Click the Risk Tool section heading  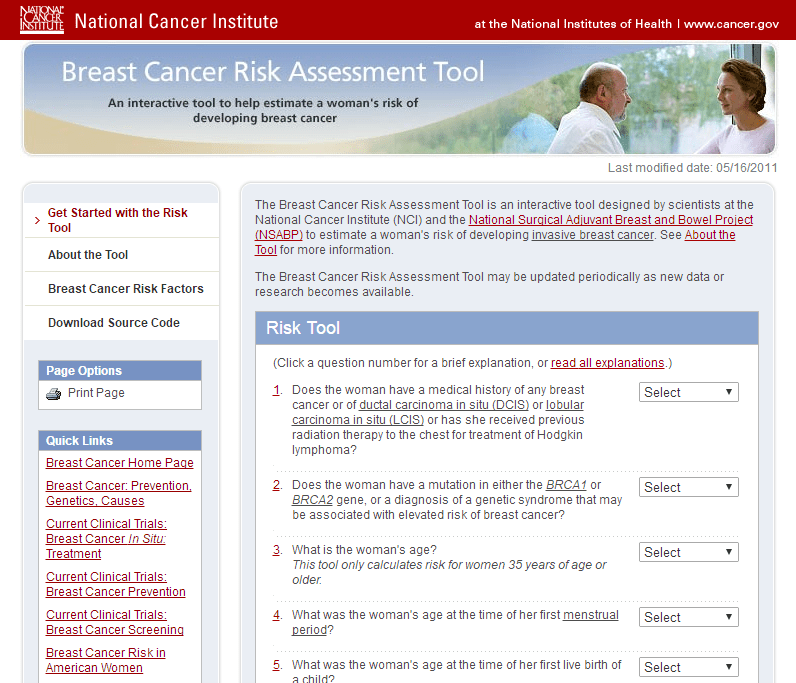coord(303,328)
